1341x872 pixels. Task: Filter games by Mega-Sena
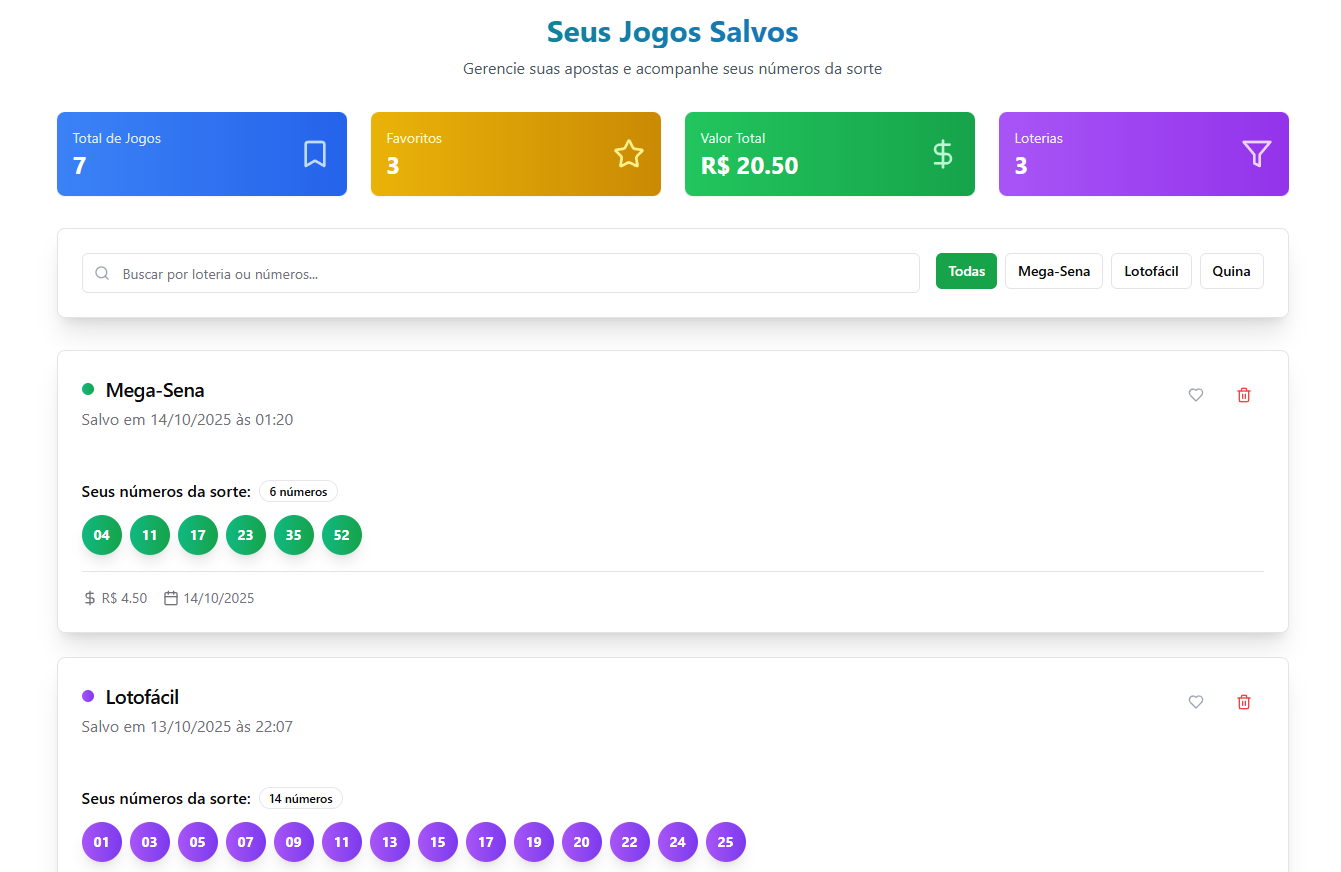pos(1054,271)
